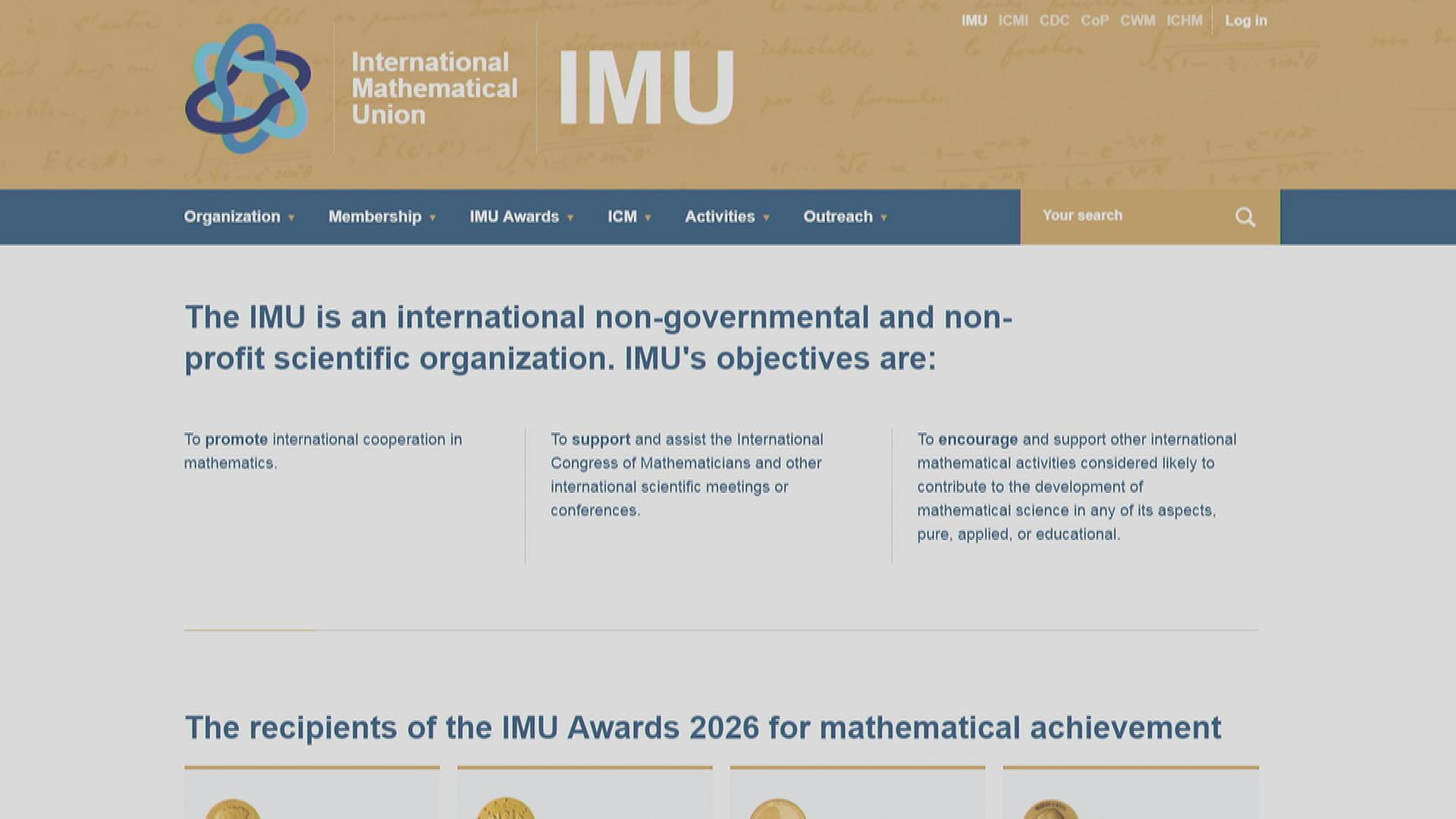This screenshot has height=819, width=1456.
Task: Click the IMU objectives heading
Action: 598,338
